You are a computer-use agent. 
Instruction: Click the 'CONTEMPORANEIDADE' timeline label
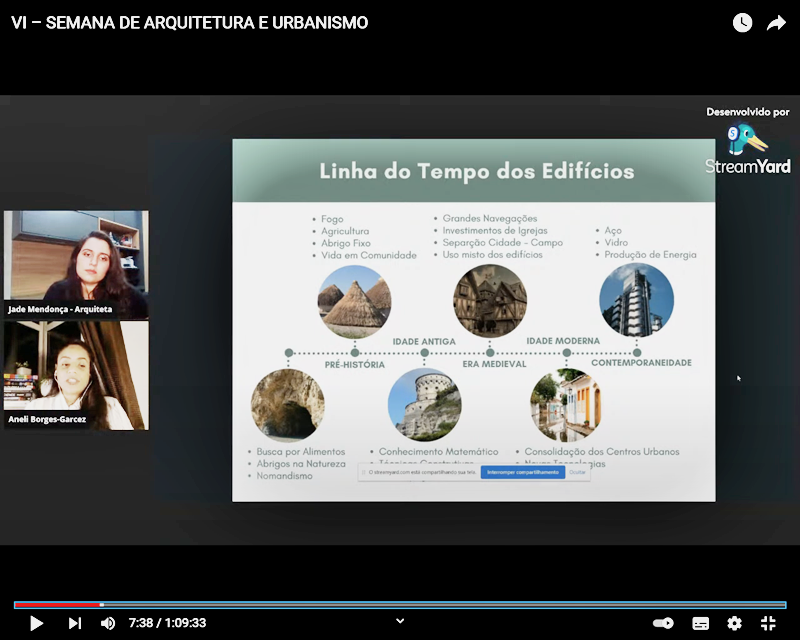[x=641, y=363]
